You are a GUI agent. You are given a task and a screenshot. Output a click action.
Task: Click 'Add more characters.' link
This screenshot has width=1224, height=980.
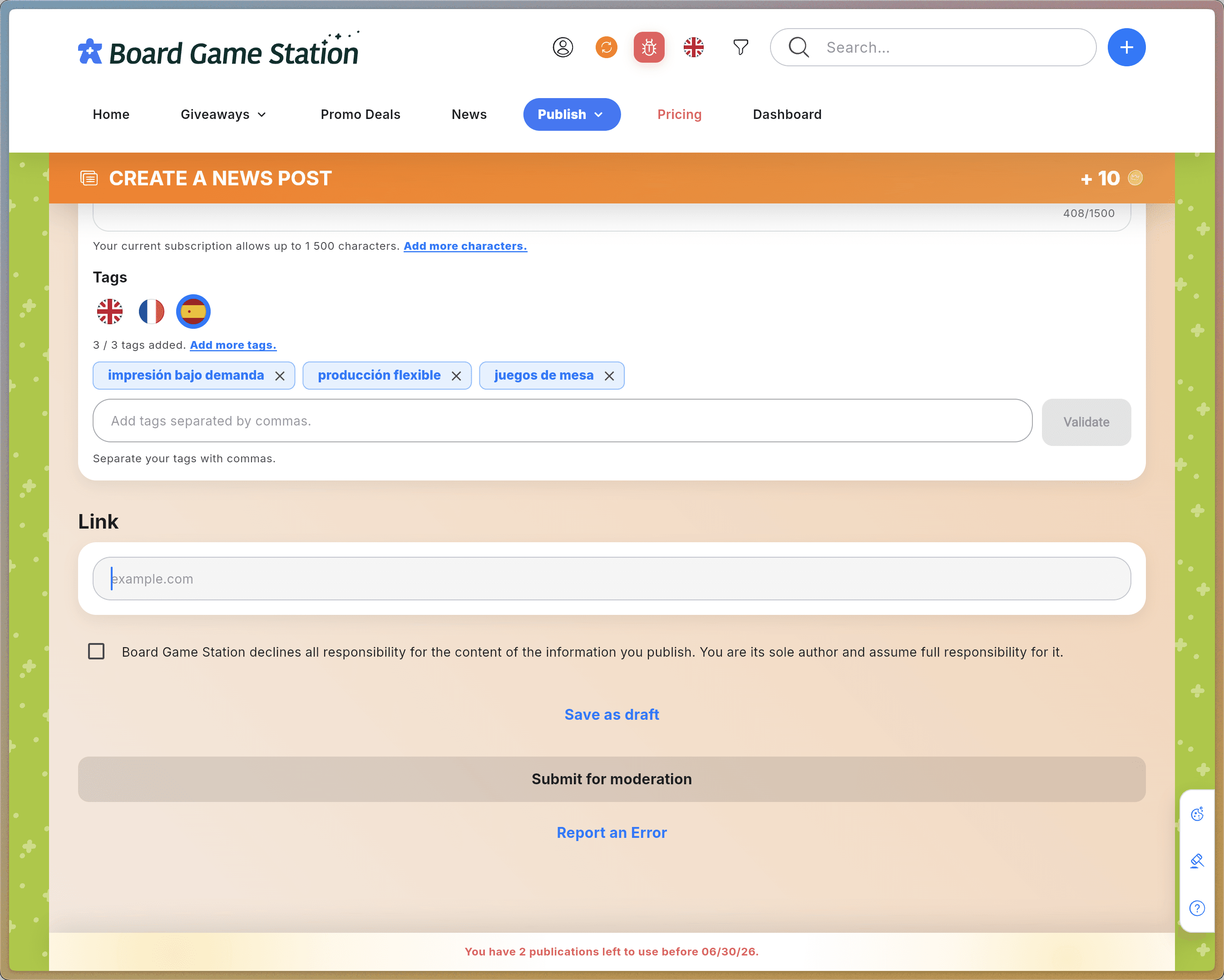[465, 247]
